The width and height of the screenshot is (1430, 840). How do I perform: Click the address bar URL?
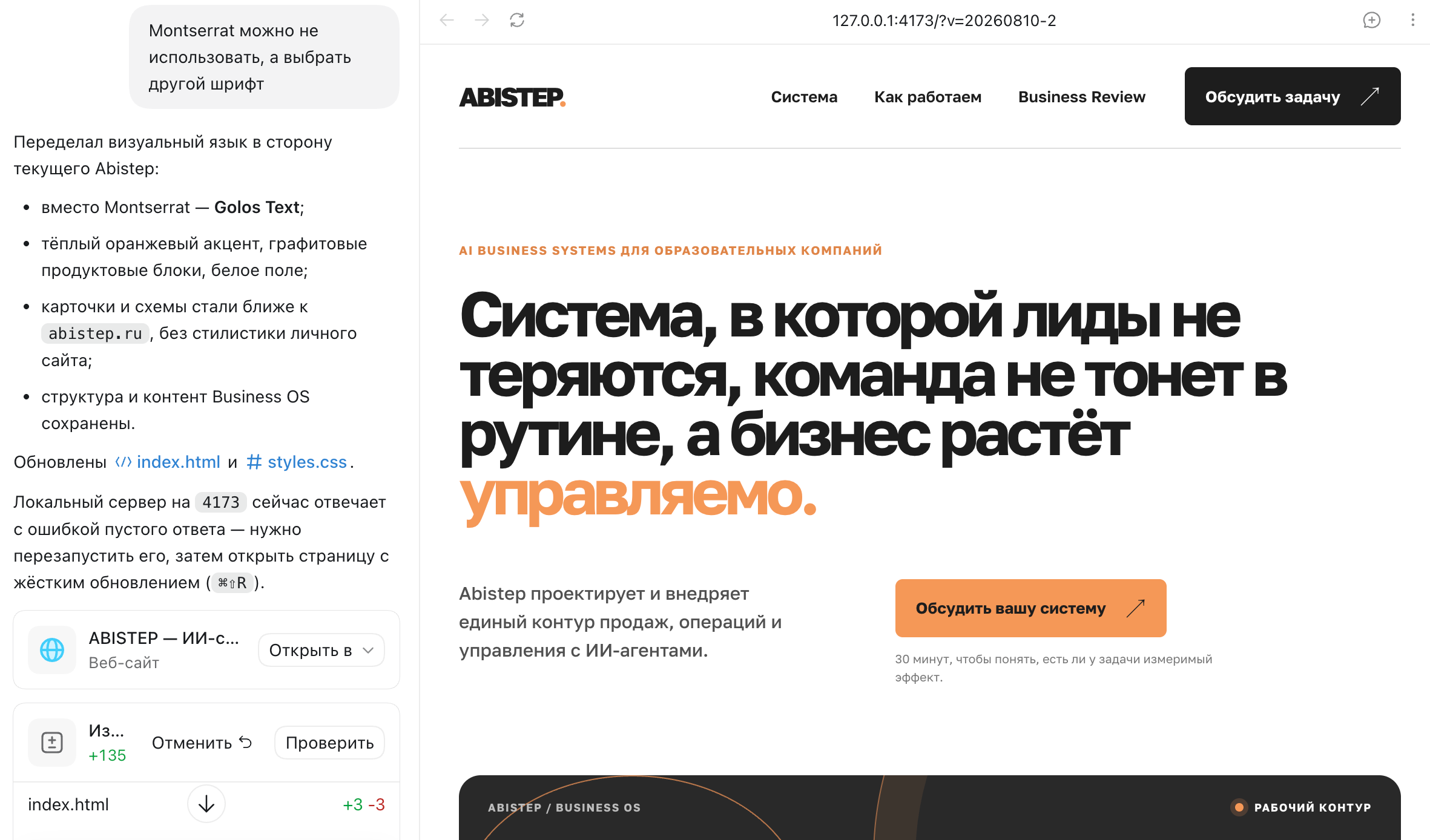[x=944, y=21]
